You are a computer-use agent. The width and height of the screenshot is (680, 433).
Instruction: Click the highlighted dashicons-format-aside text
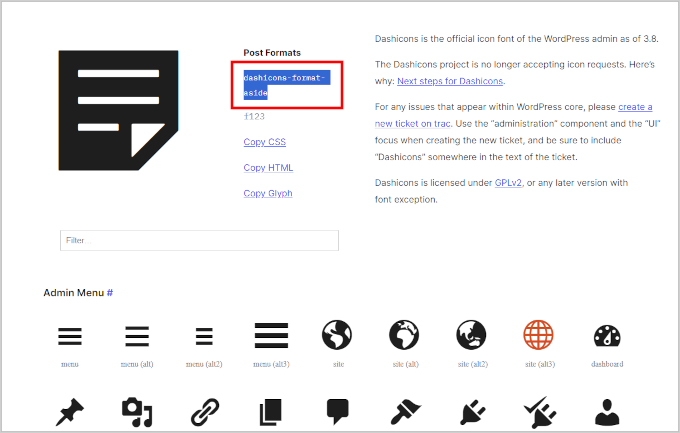(x=287, y=85)
